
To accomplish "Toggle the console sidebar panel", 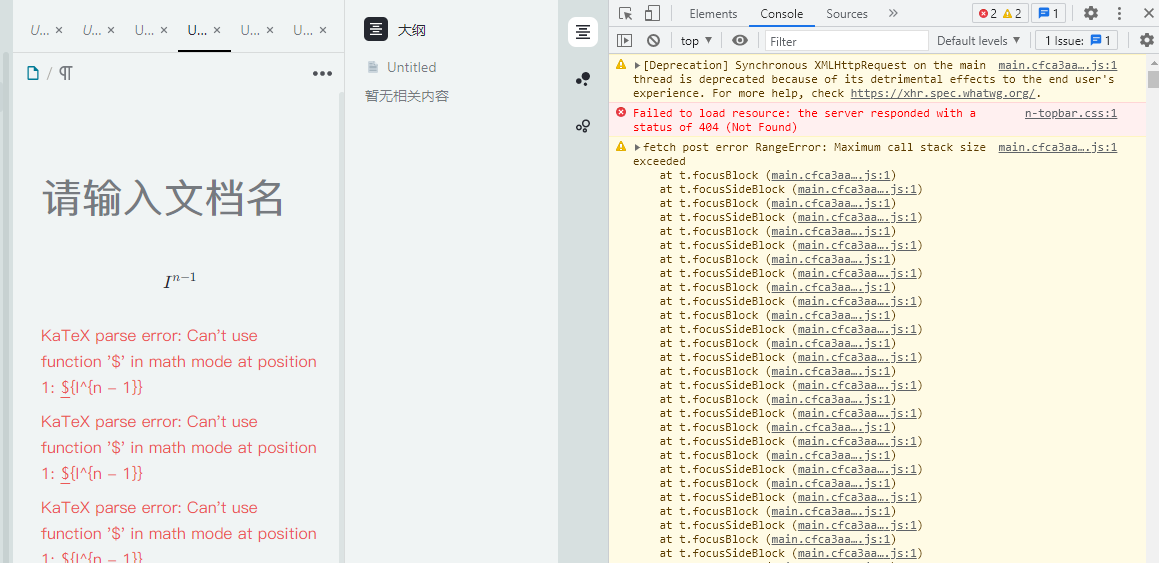I will [625, 40].
